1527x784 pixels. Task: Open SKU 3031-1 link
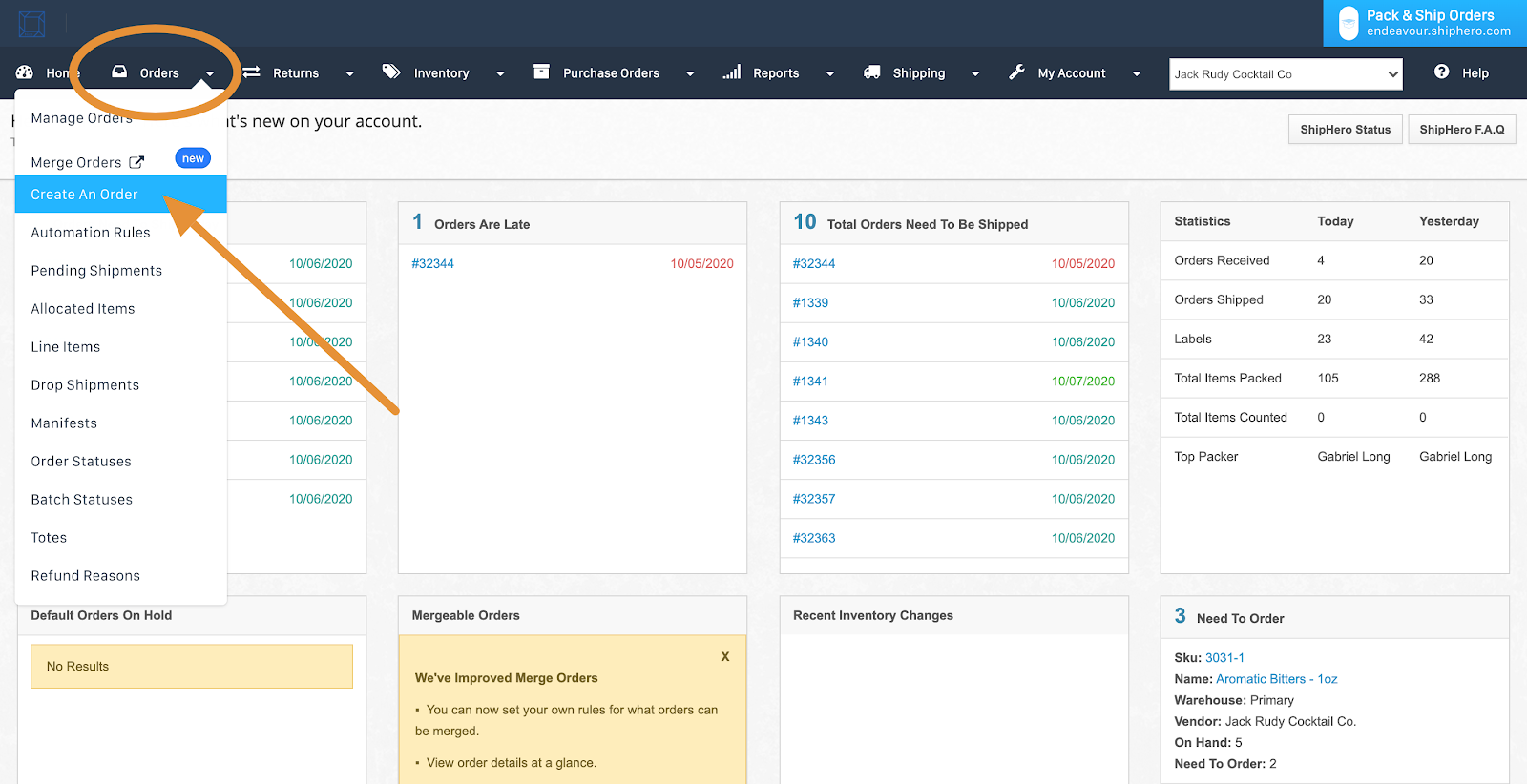[1224, 658]
